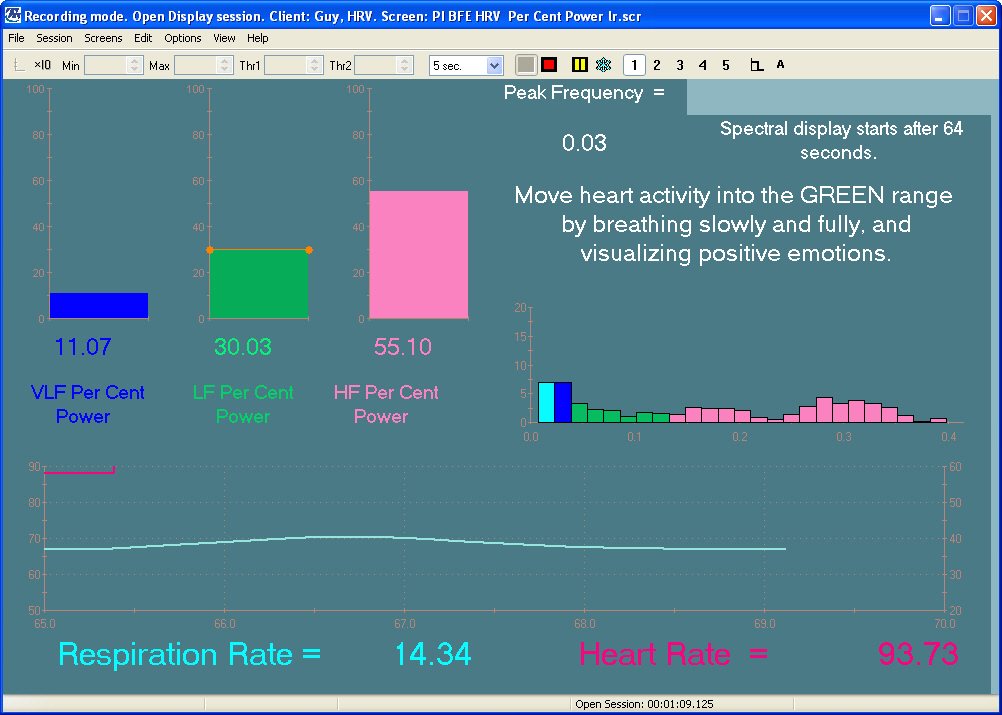This screenshot has width=1002, height=715.
Task: Click the snowflake freeze icon
Action: (x=603, y=65)
